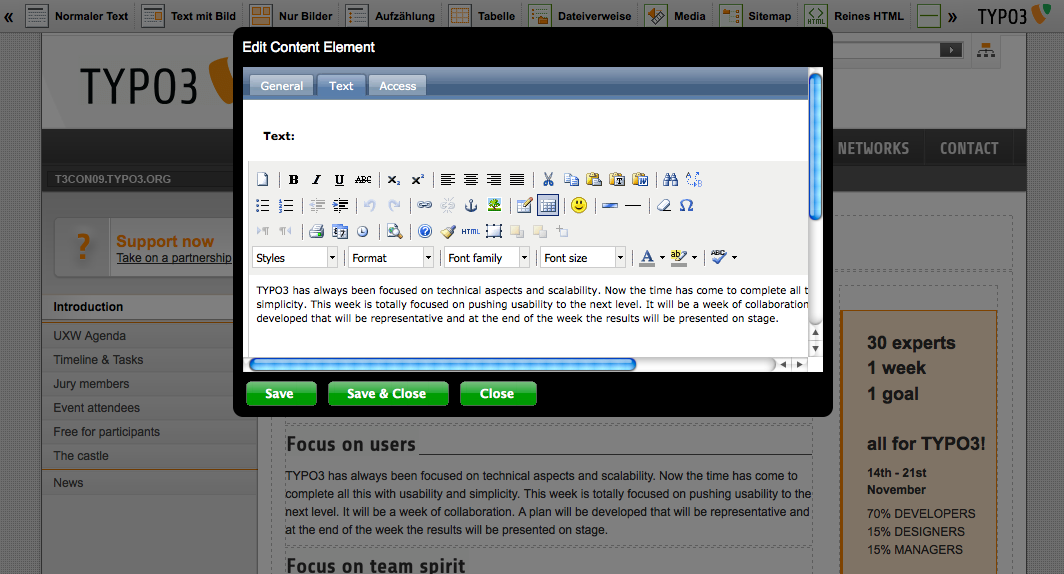
Task: Add Reines HTML content element
Action: pyautogui.click(x=854, y=16)
